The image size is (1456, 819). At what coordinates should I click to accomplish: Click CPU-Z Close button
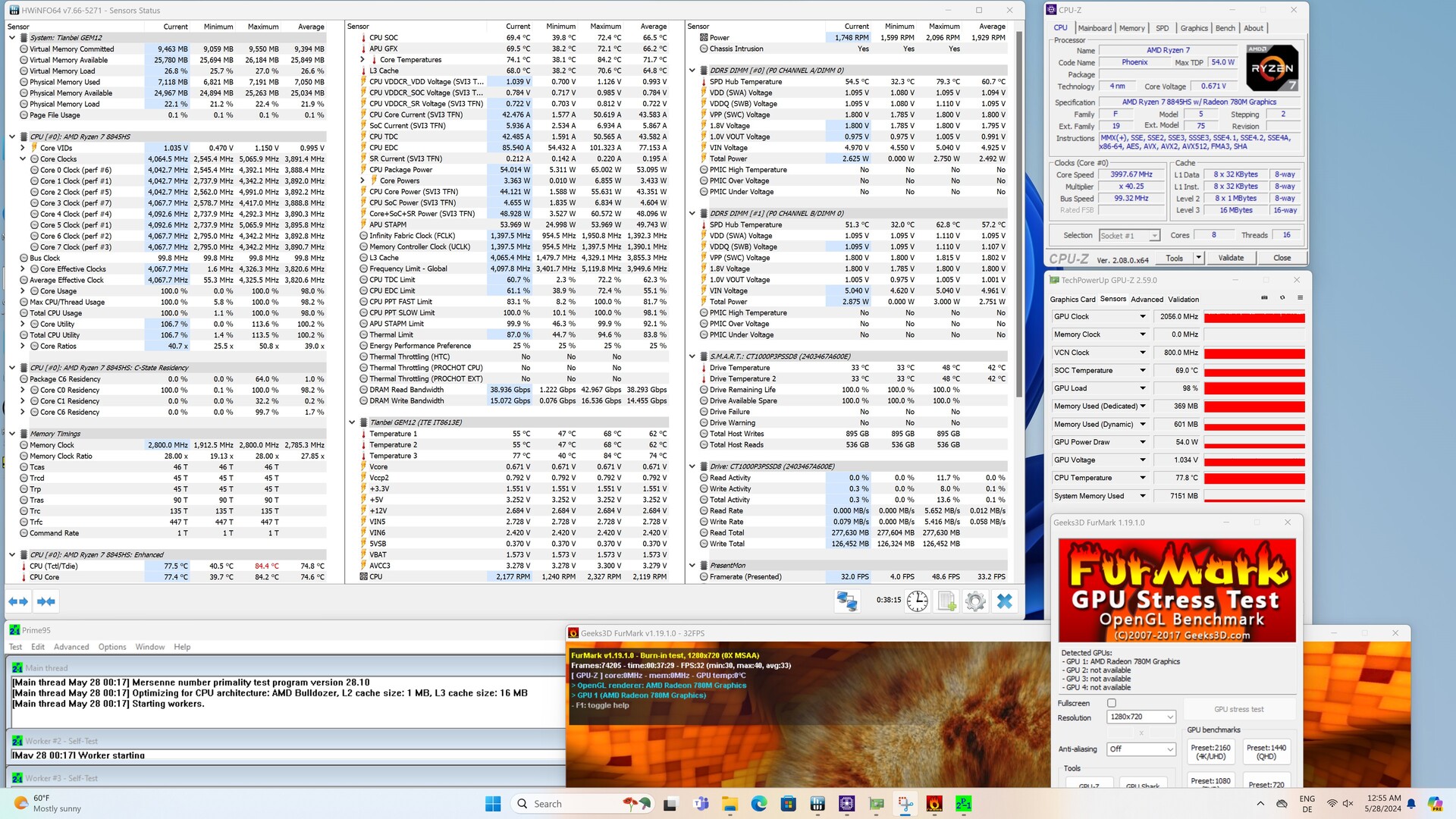(1282, 258)
